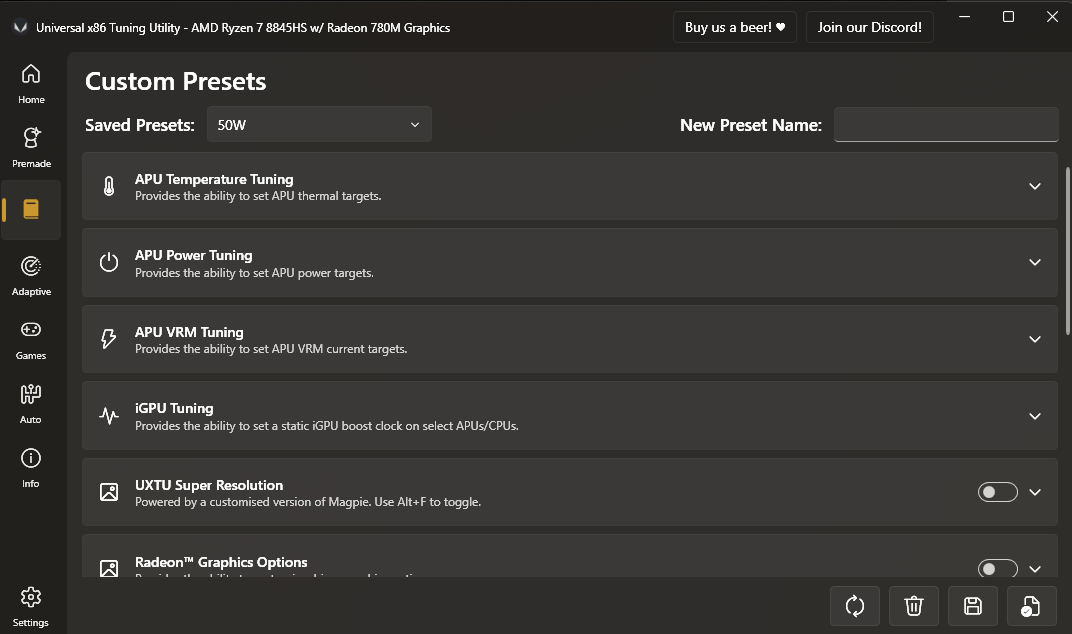Open the Home page in sidebar
The height and width of the screenshot is (634, 1072).
31,84
